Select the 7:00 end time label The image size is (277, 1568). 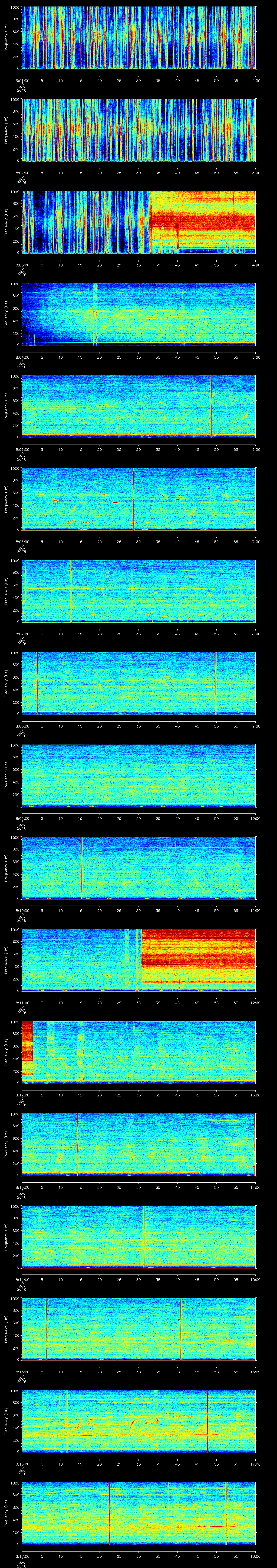[256, 542]
